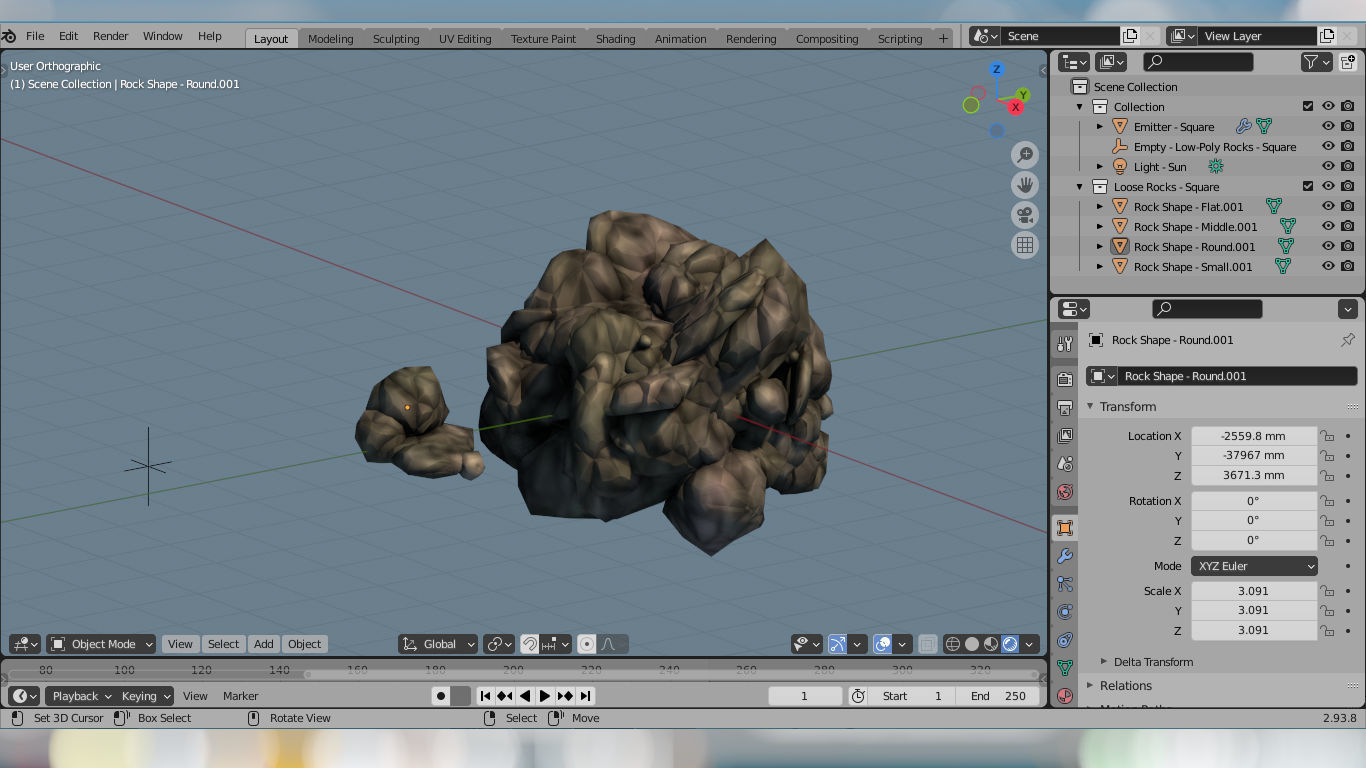Open the Keying dropdown in timeline
Viewport: 1366px width, 768px height.
point(145,696)
